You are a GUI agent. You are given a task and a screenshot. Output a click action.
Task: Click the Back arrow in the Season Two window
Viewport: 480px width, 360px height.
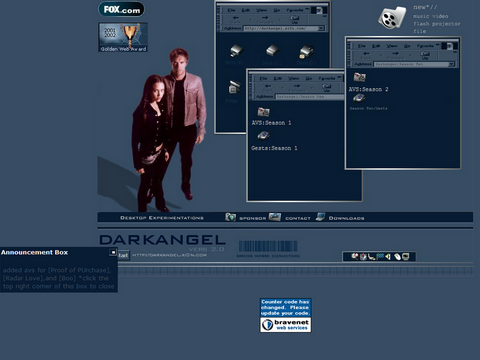366,54
